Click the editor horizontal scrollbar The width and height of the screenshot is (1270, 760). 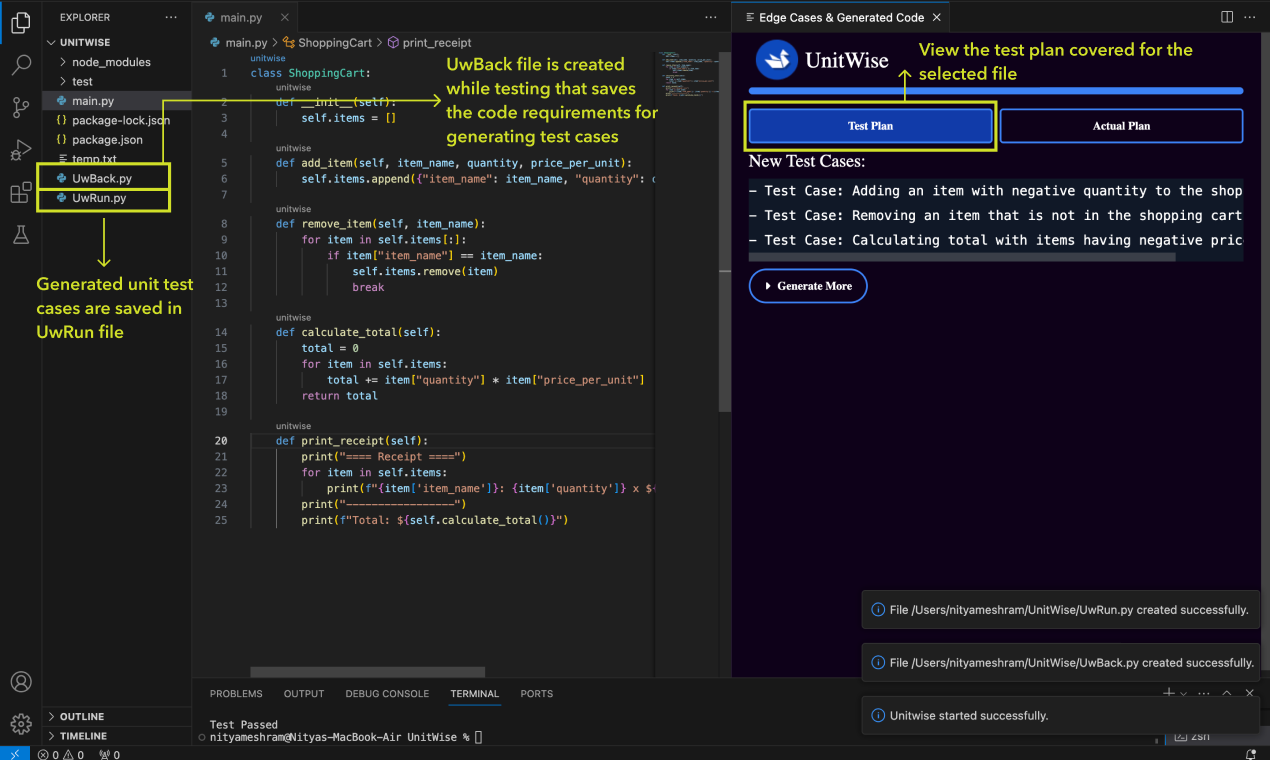pyautogui.click(x=367, y=673)
